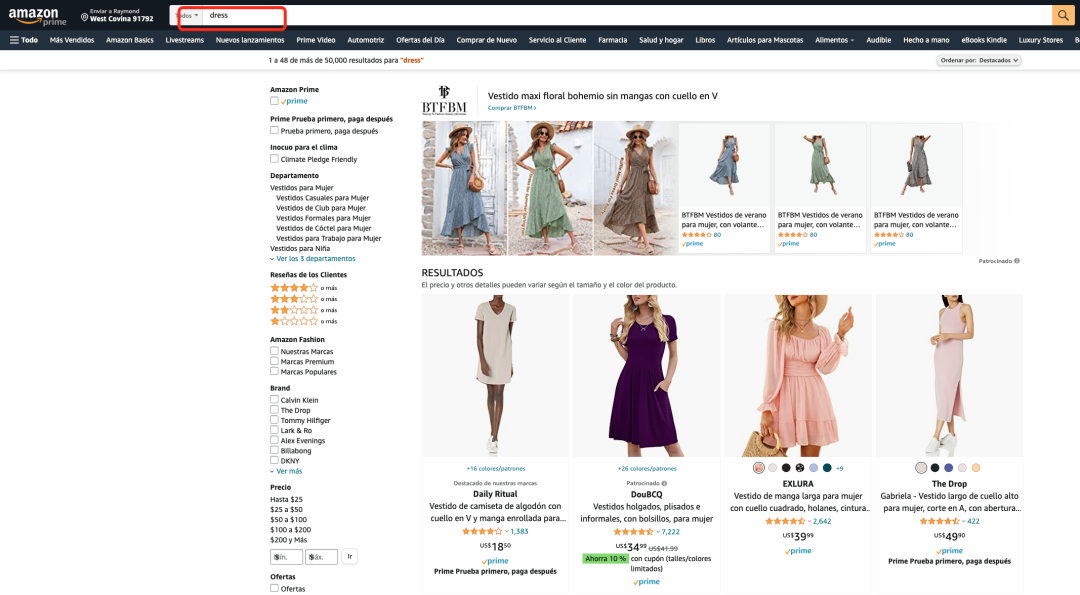Filter by one star and up
Viewport: 1080px width, 595px height.
[294, 321]
